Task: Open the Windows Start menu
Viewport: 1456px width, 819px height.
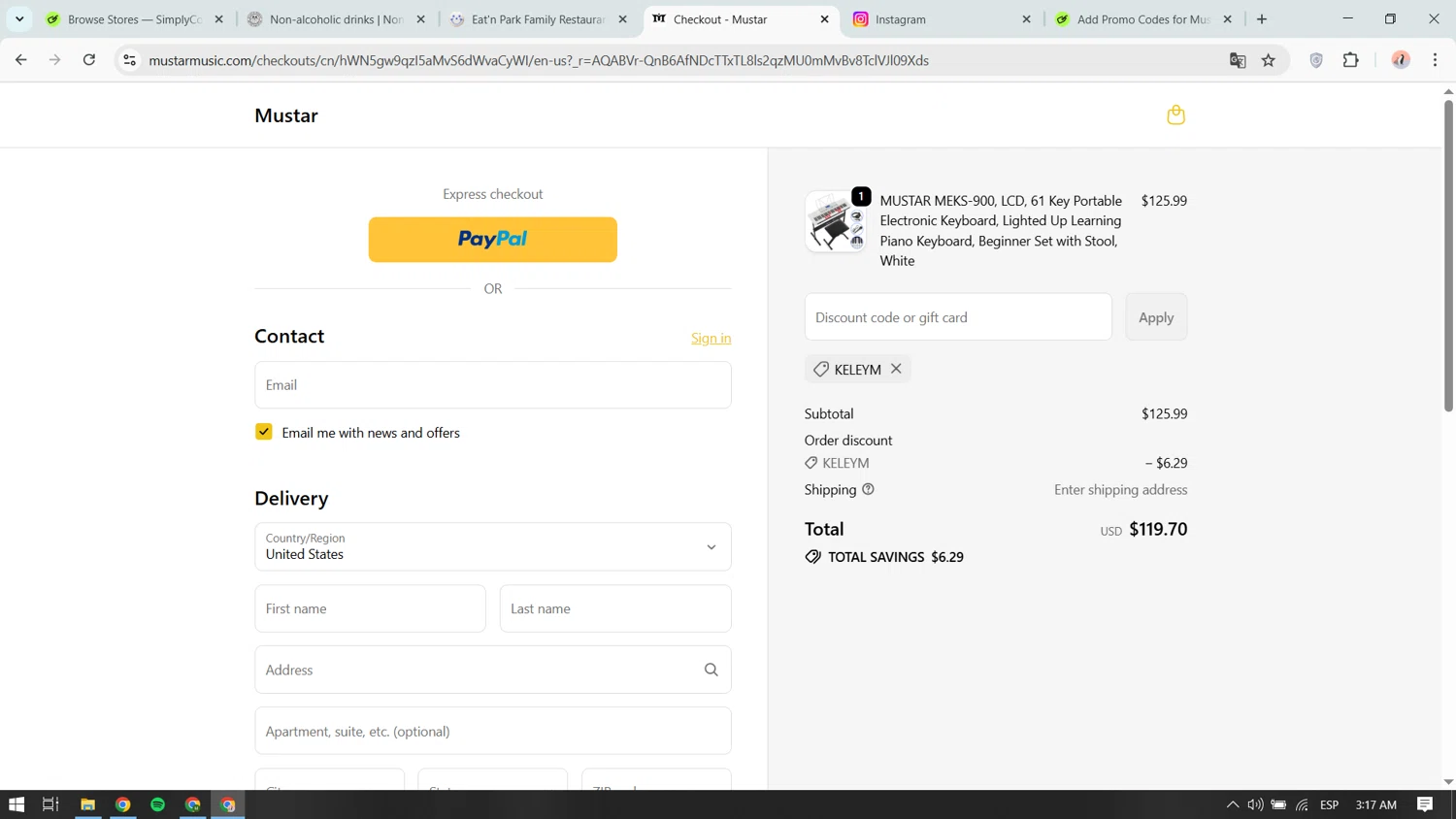Action: tap(17, 804)
